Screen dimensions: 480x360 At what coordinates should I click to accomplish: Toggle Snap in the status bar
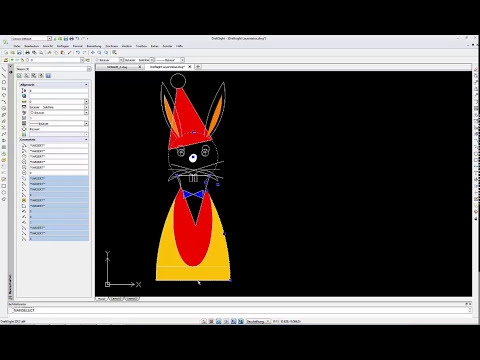coord(204,321)
